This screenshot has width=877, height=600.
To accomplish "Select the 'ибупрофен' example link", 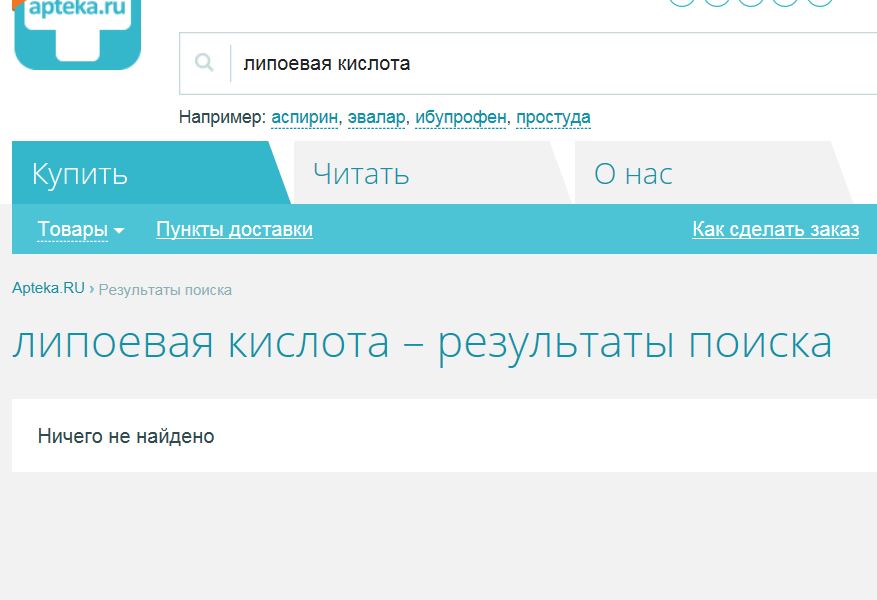I will click(461, 118).
